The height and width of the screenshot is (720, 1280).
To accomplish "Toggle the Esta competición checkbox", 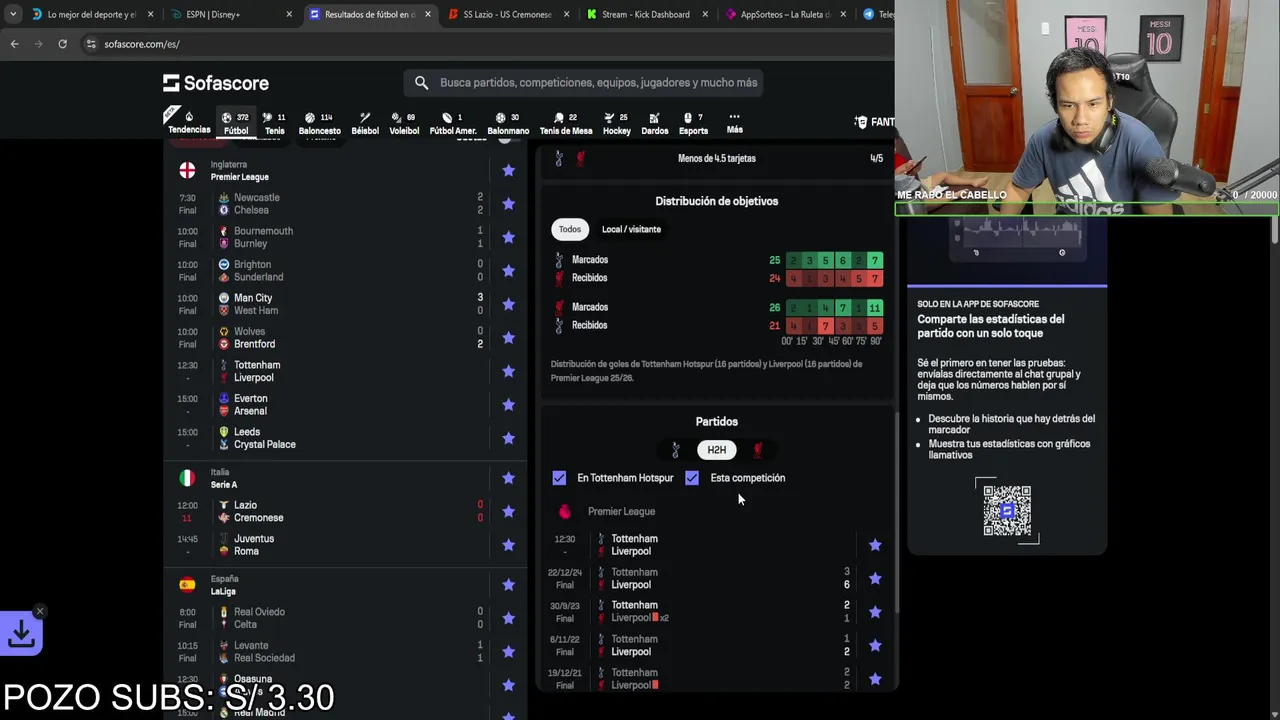I will pyautogui.click(x=692, y=478).
